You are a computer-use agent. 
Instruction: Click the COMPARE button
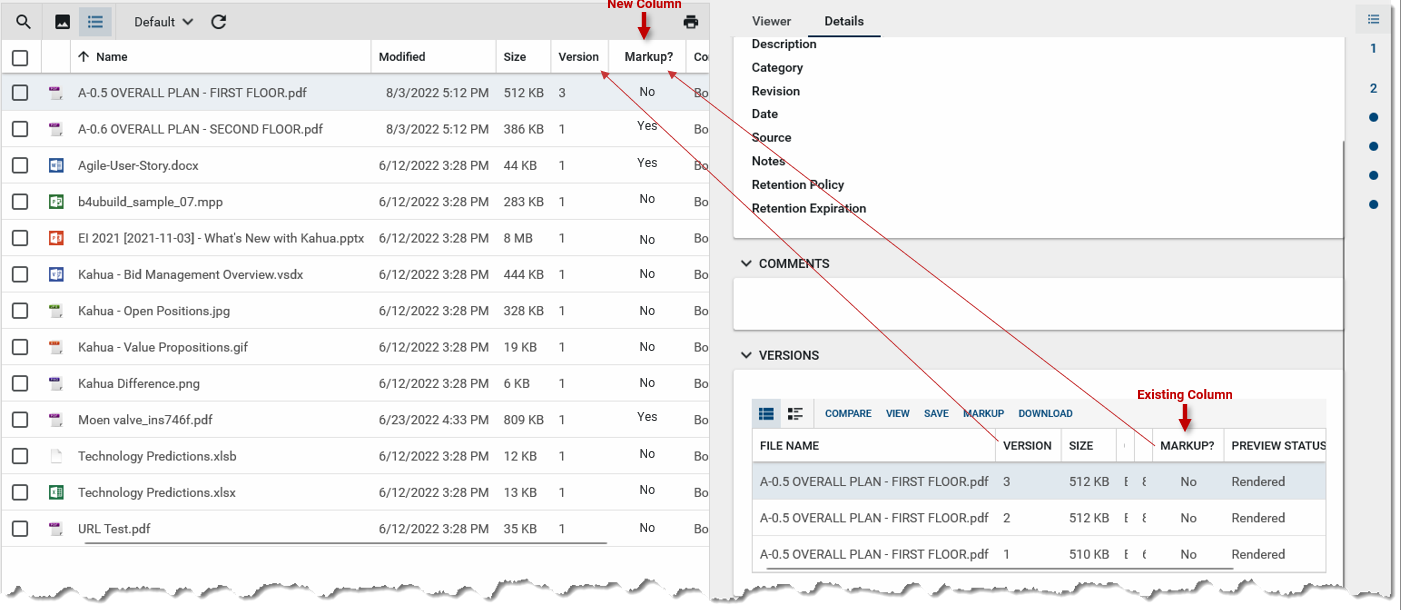tap(848, 414)
